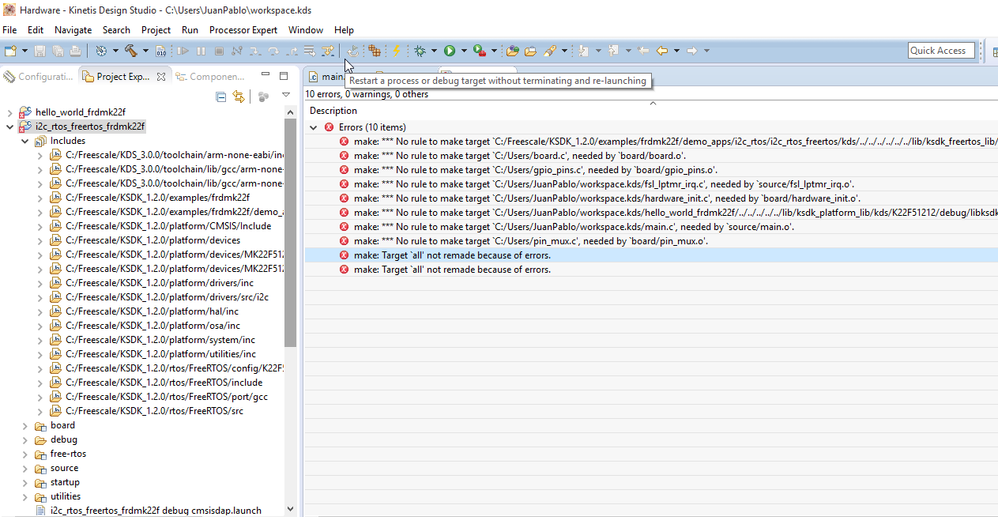Switch to Componen... tab

[211, 76]
